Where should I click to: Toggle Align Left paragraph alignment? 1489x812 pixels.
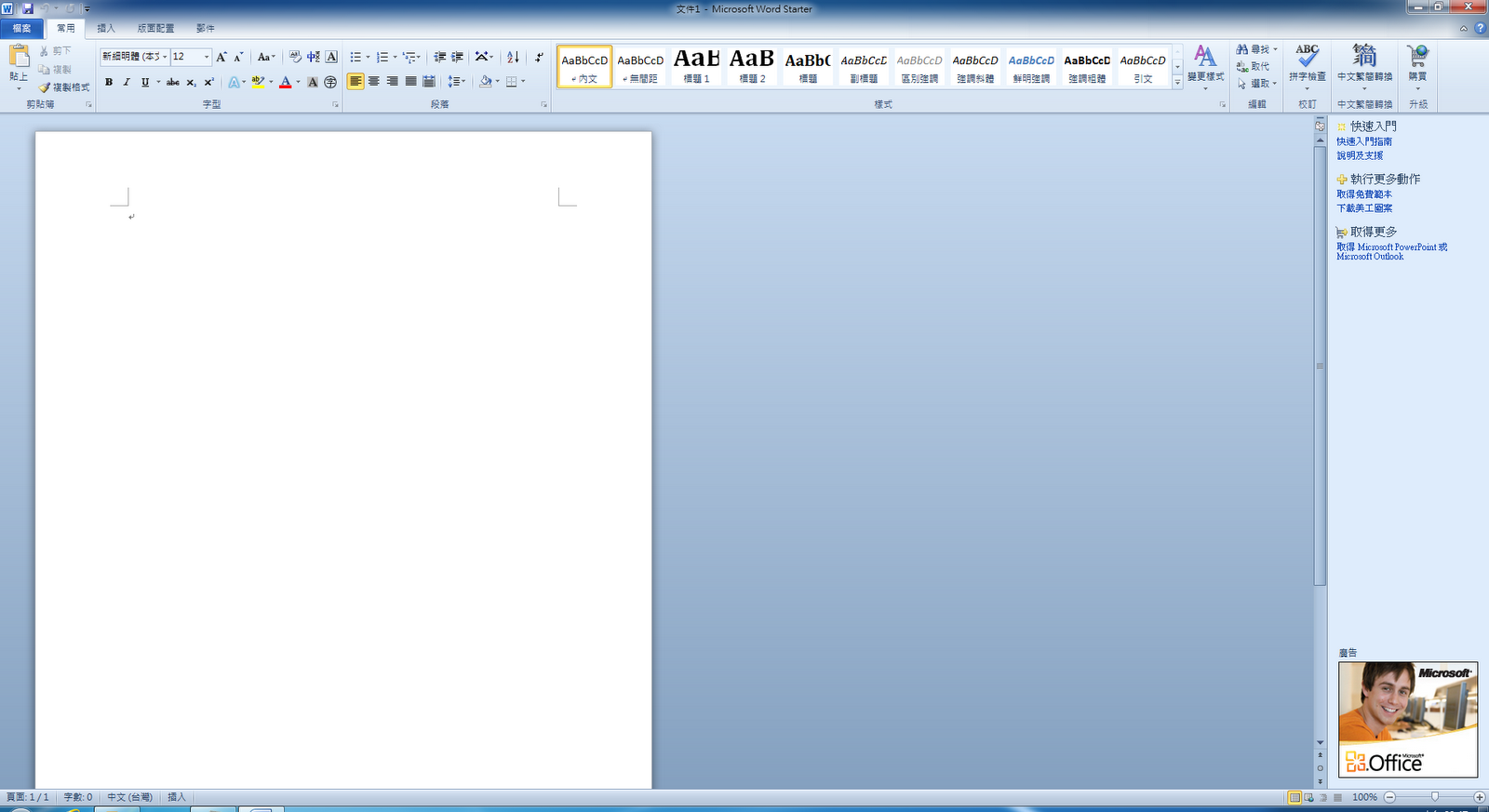click(x=355, y=82)
